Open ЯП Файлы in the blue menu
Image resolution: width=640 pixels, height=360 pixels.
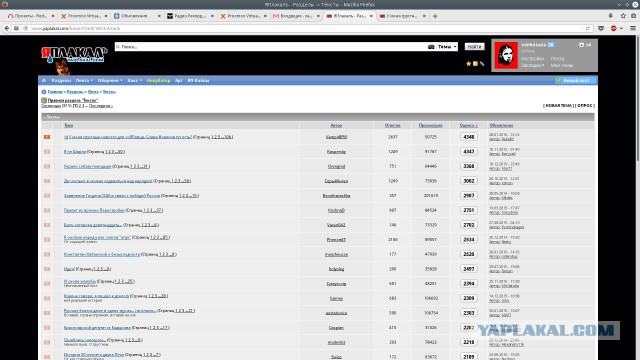(x=198, y=80)
